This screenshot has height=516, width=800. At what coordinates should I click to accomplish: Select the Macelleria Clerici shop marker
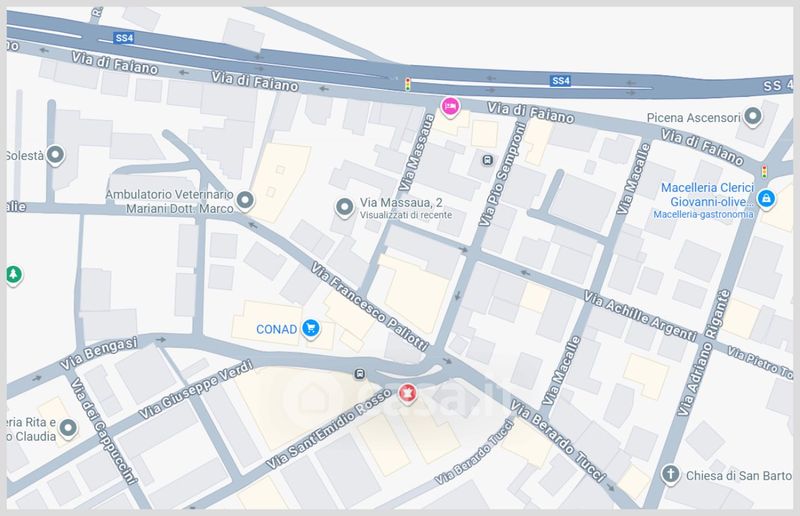766,199
